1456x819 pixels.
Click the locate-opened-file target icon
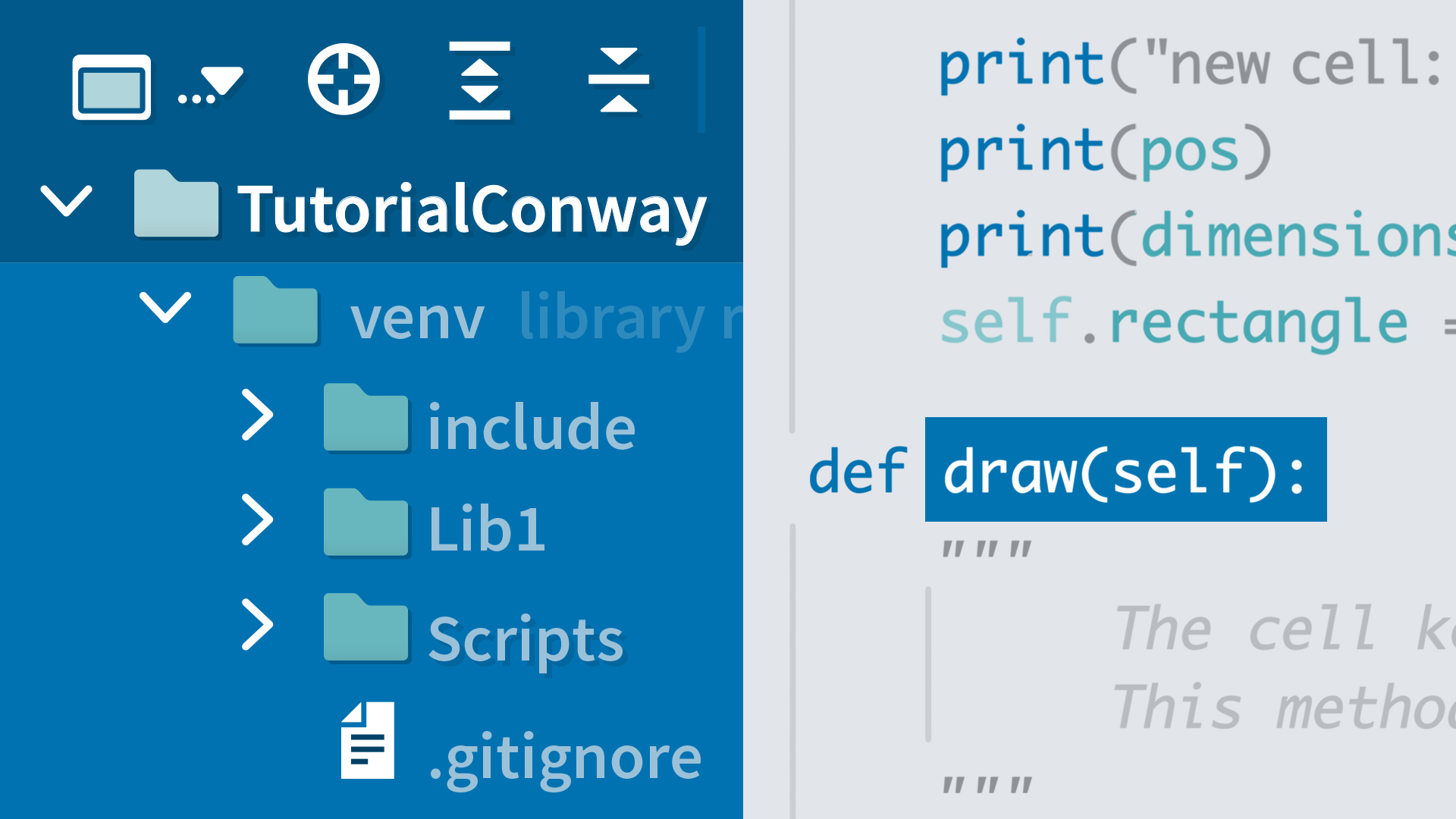click(344, 80)
